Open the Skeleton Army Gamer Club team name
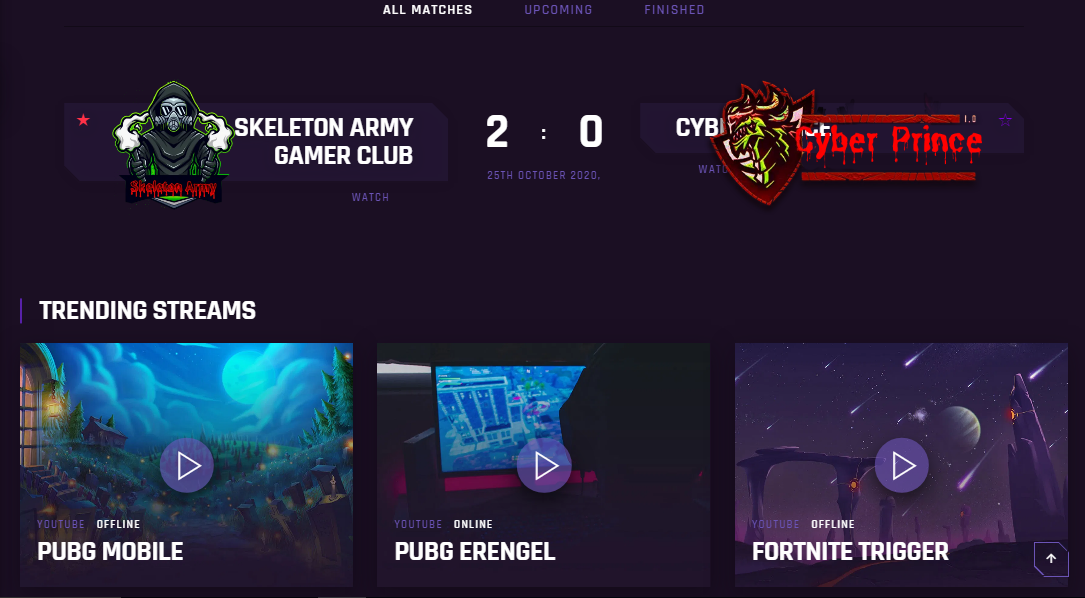1085x598 pixels. (x=324, y=141)
